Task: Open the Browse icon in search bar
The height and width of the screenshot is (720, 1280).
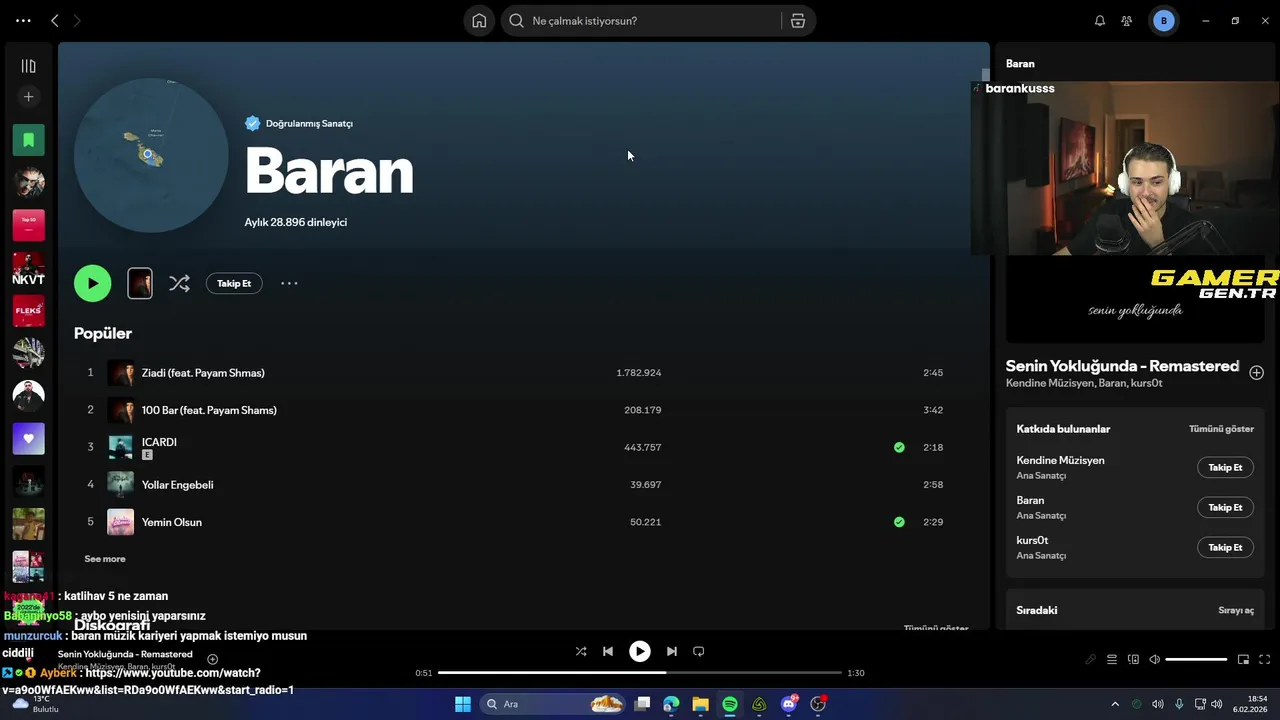Action: pyautogui.click(x=798, y=21)
